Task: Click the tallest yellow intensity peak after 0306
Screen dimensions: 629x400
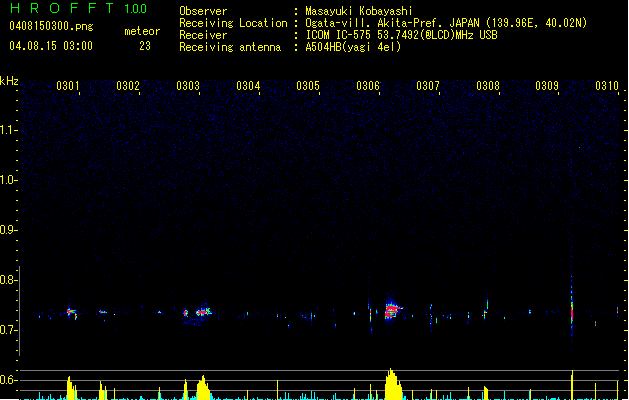Action: point(392,384)
